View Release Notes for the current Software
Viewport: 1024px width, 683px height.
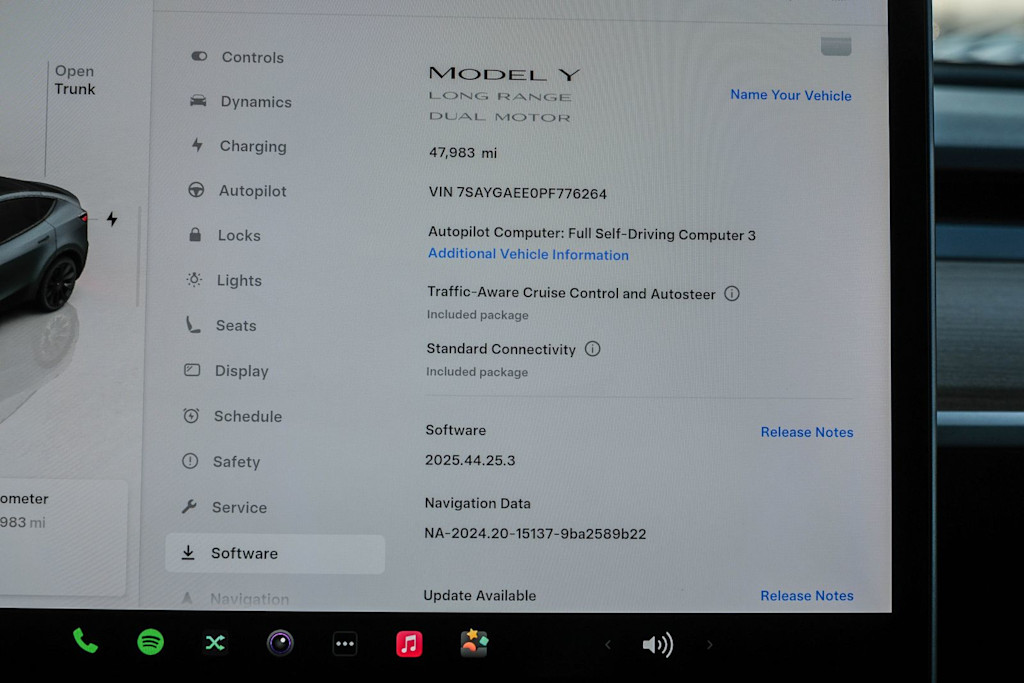[x=807, y=432]
